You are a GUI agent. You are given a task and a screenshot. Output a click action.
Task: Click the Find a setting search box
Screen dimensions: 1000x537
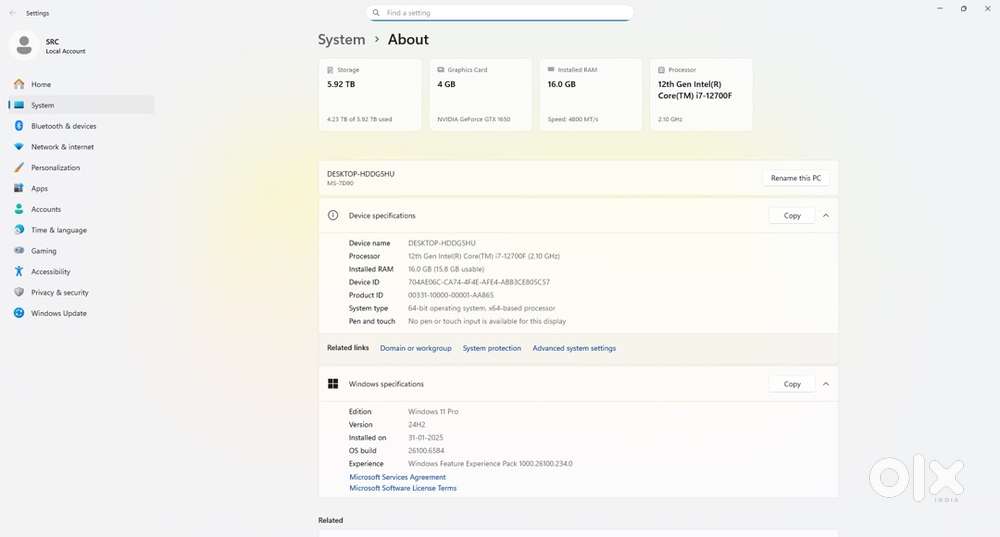[x=500, y=13]
